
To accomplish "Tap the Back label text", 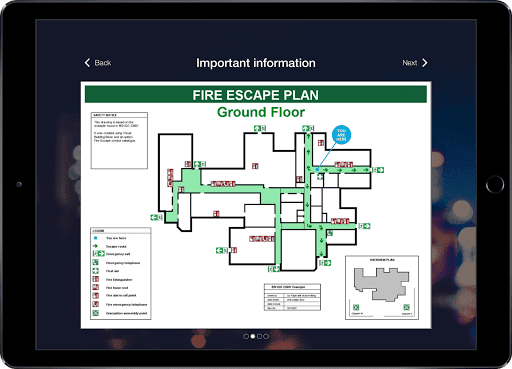I will pos(103,63).
